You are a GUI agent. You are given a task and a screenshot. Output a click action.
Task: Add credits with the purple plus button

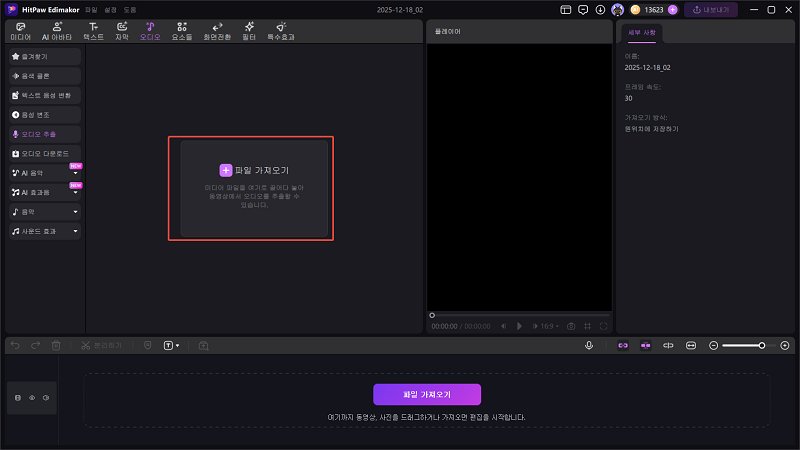672,10
